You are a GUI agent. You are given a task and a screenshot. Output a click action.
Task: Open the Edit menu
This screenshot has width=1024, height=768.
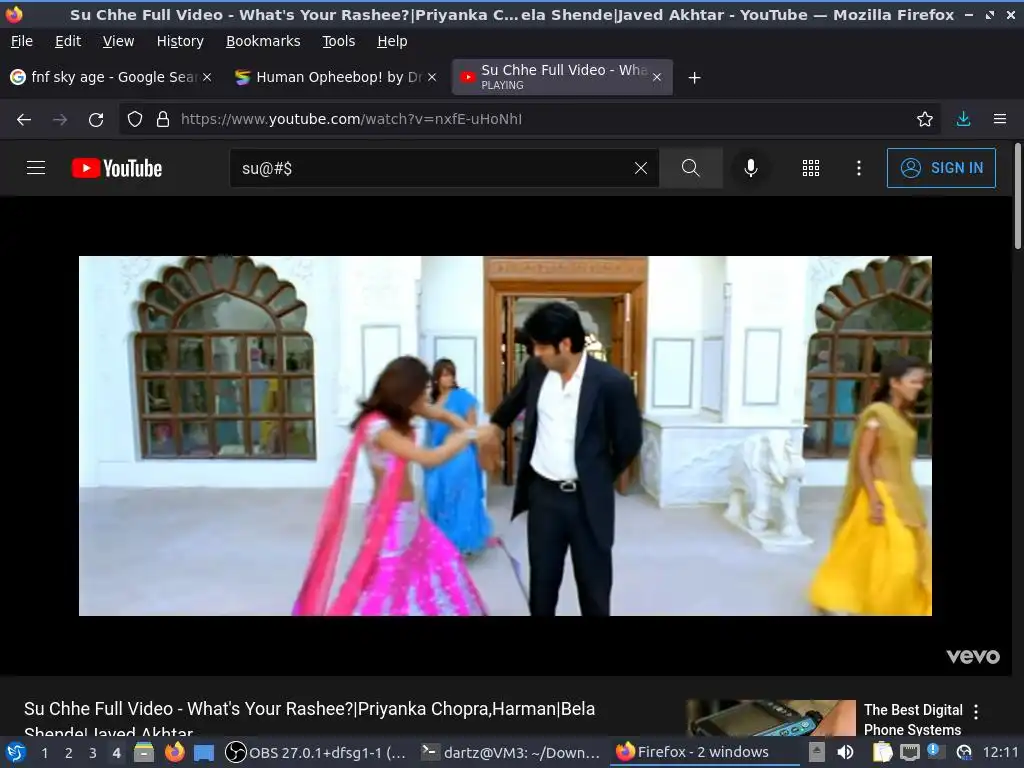click(68, 41)
